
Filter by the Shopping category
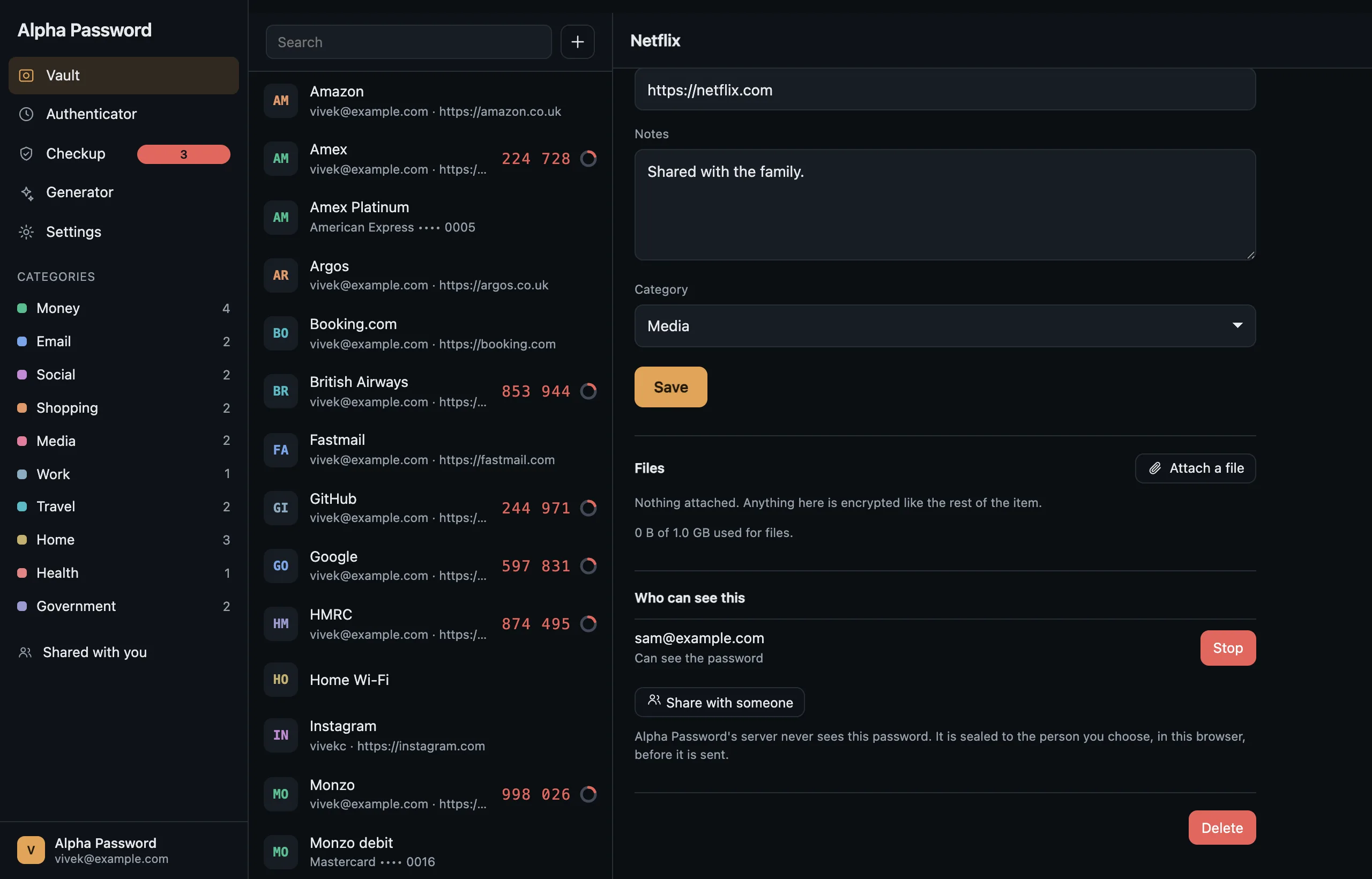point(124,408)
